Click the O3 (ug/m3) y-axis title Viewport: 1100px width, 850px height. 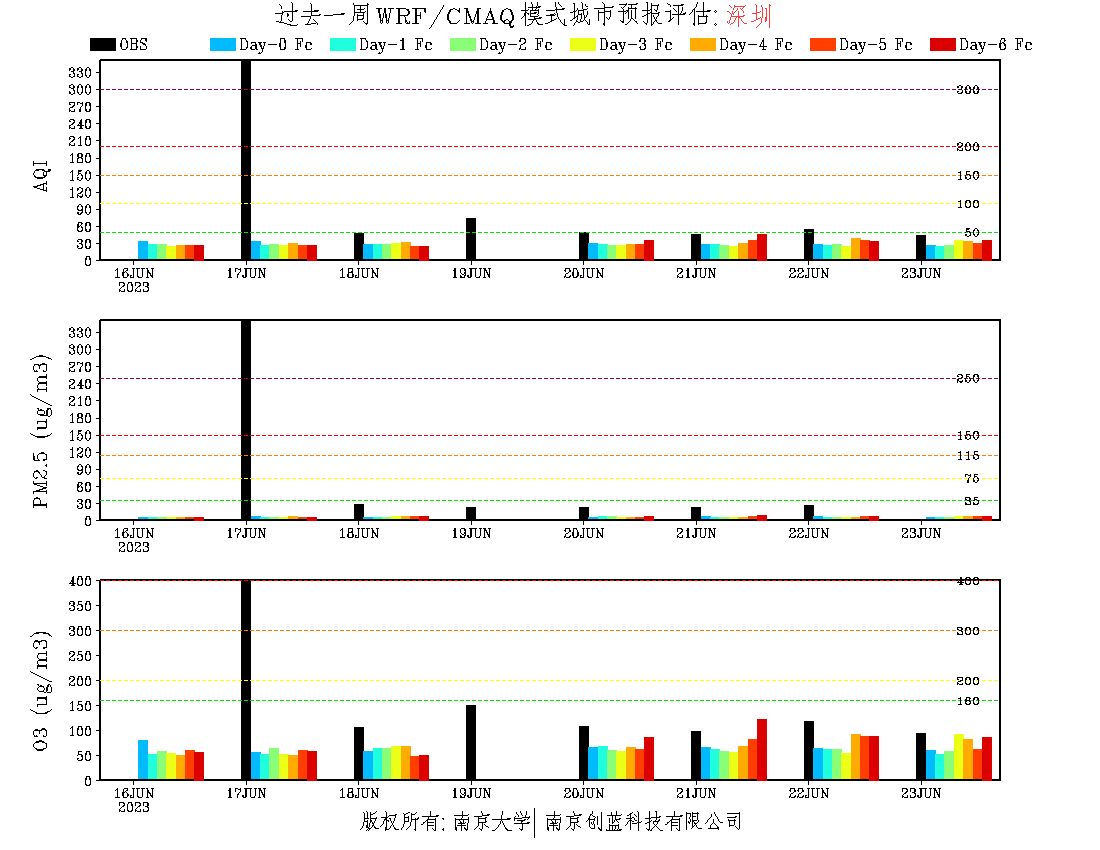(42, 689)
